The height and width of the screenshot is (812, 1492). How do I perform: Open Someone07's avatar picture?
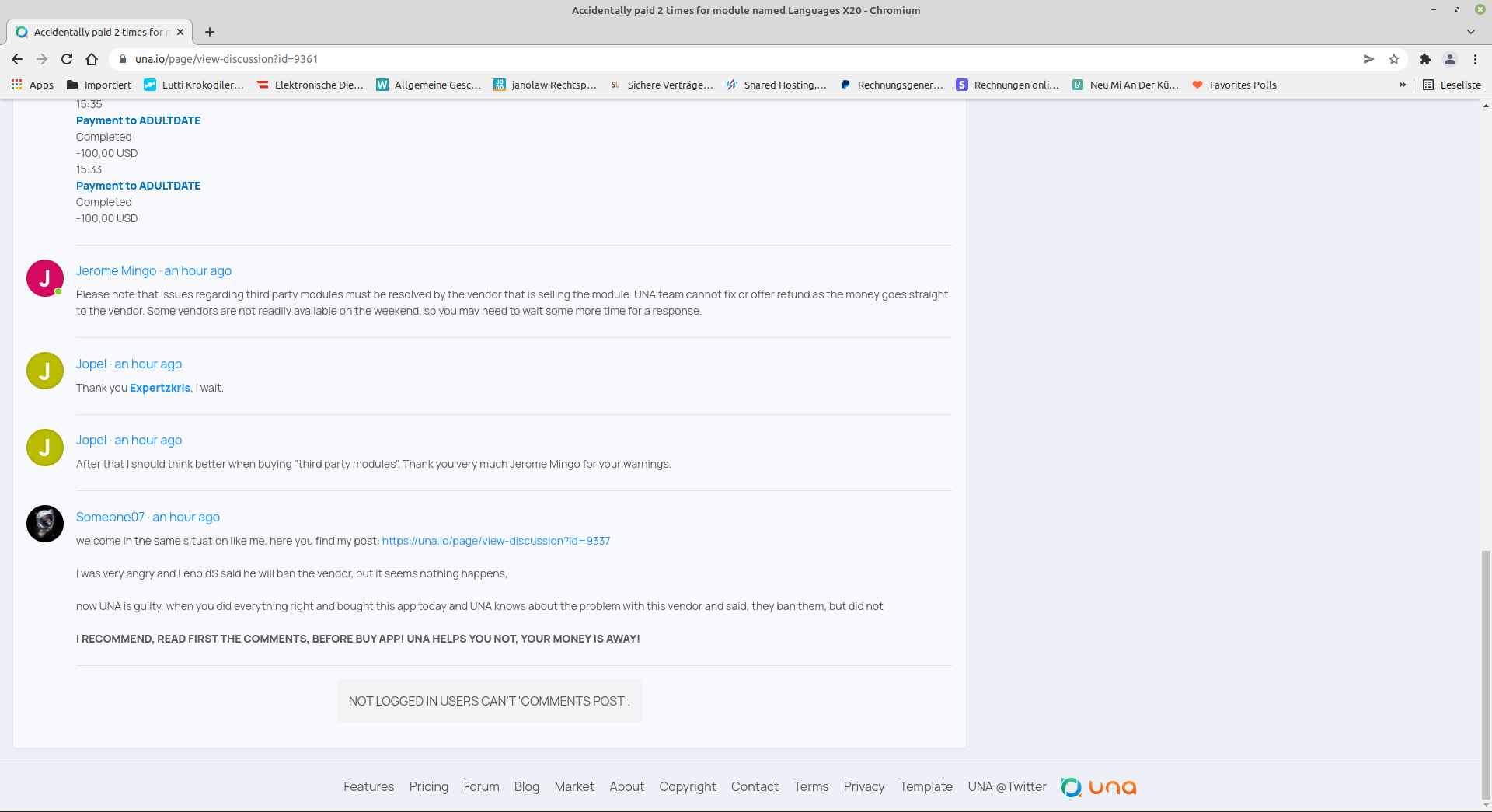45,524
